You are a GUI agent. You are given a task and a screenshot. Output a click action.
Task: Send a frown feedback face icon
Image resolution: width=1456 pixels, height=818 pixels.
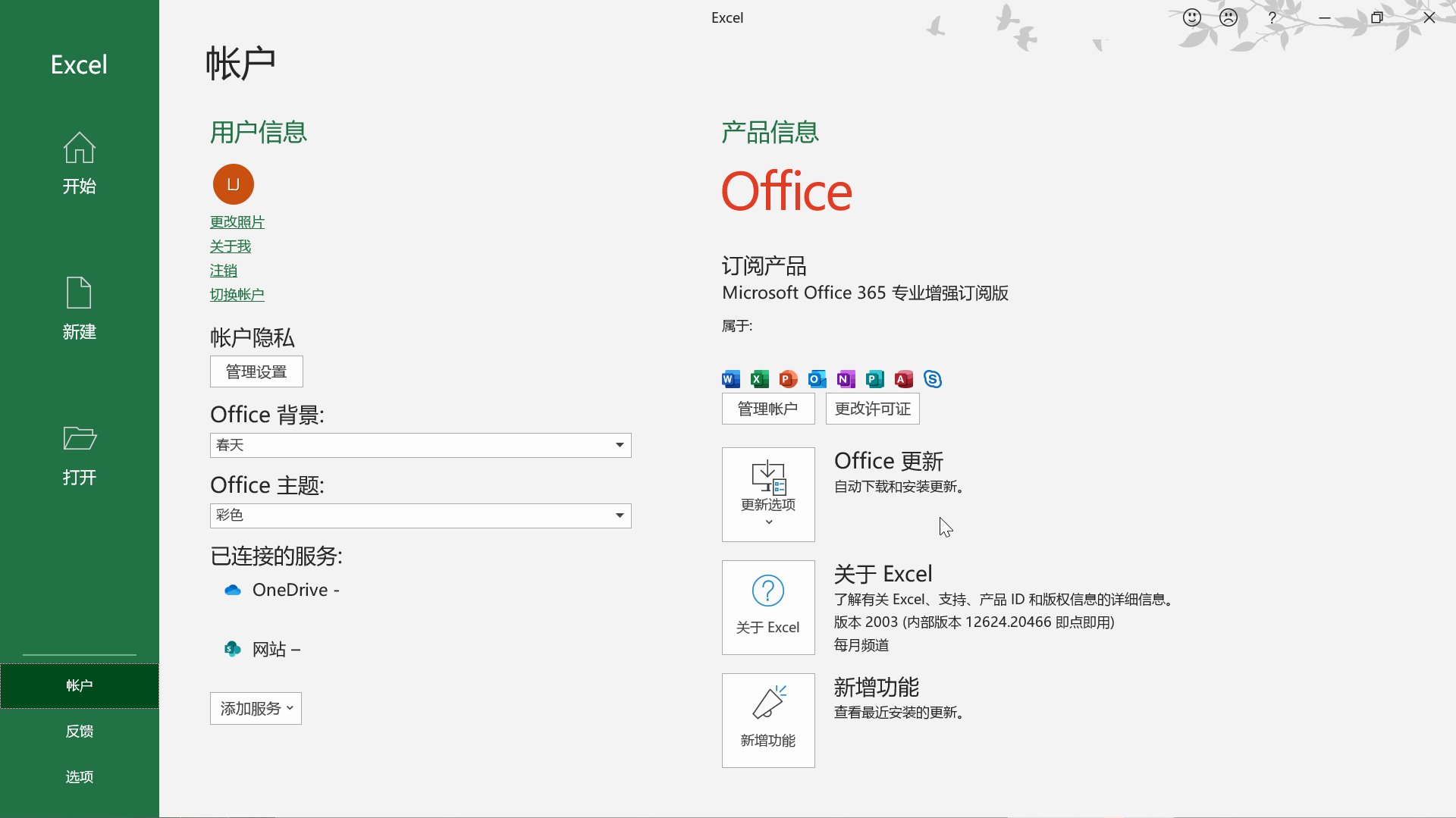1228,17
